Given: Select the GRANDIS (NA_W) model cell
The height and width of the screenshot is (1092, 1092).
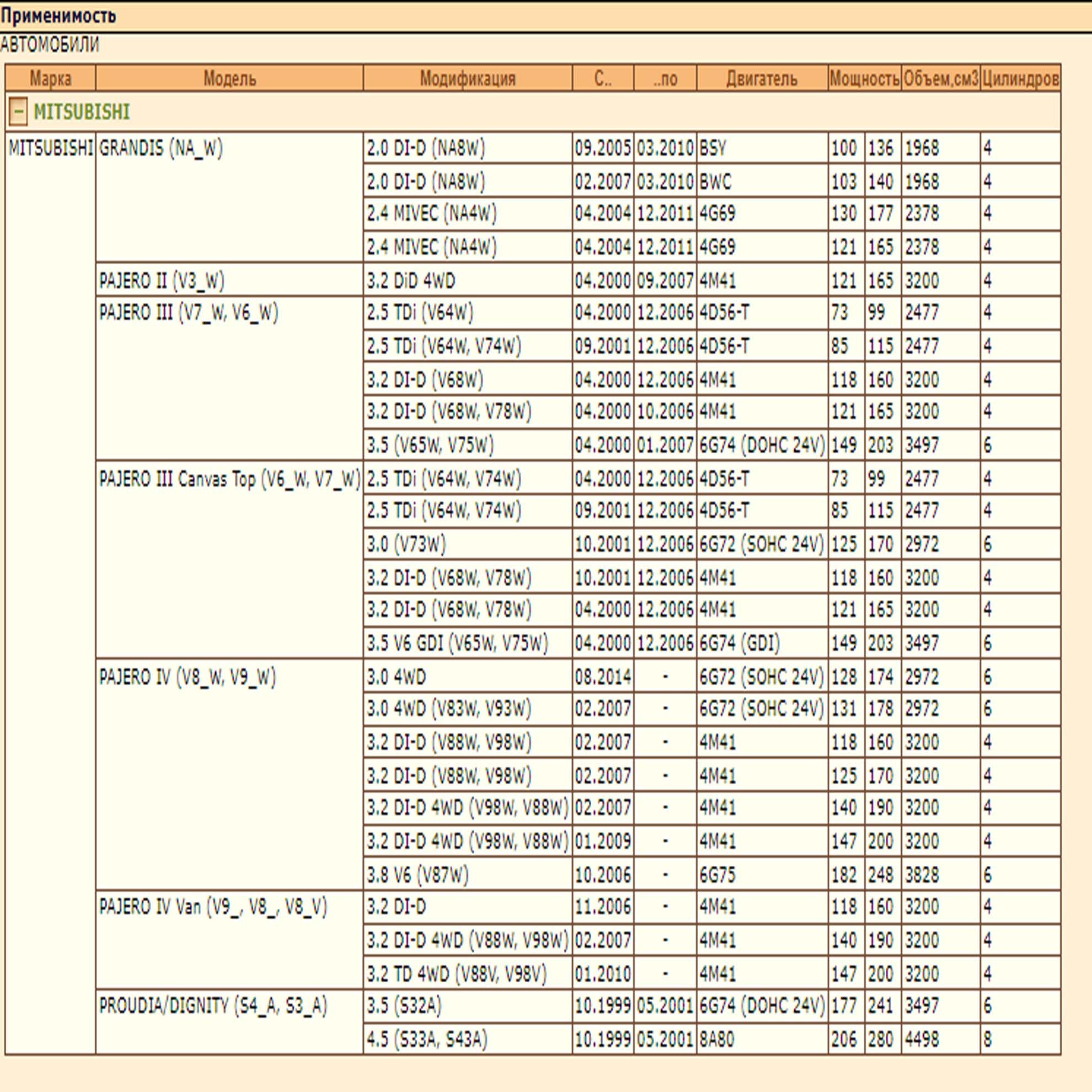Looking at the screenshot, I should coord(229,197).
